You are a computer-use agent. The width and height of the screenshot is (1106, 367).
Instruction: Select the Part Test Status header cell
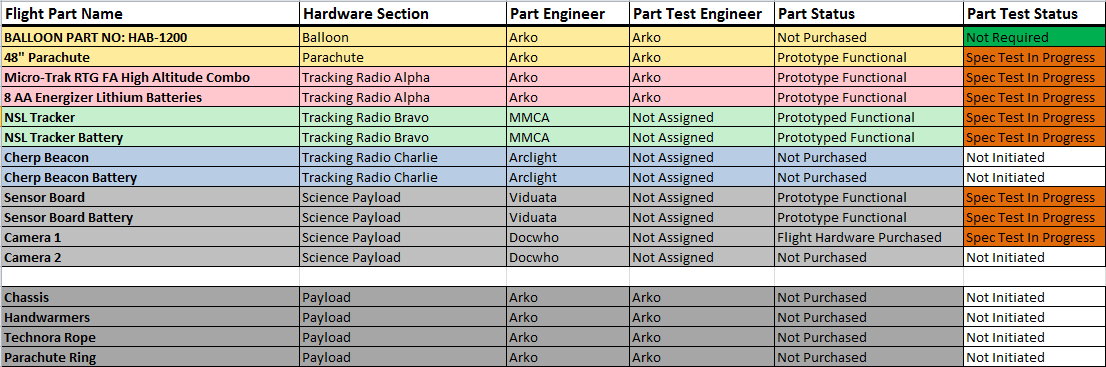(1035, 13)
